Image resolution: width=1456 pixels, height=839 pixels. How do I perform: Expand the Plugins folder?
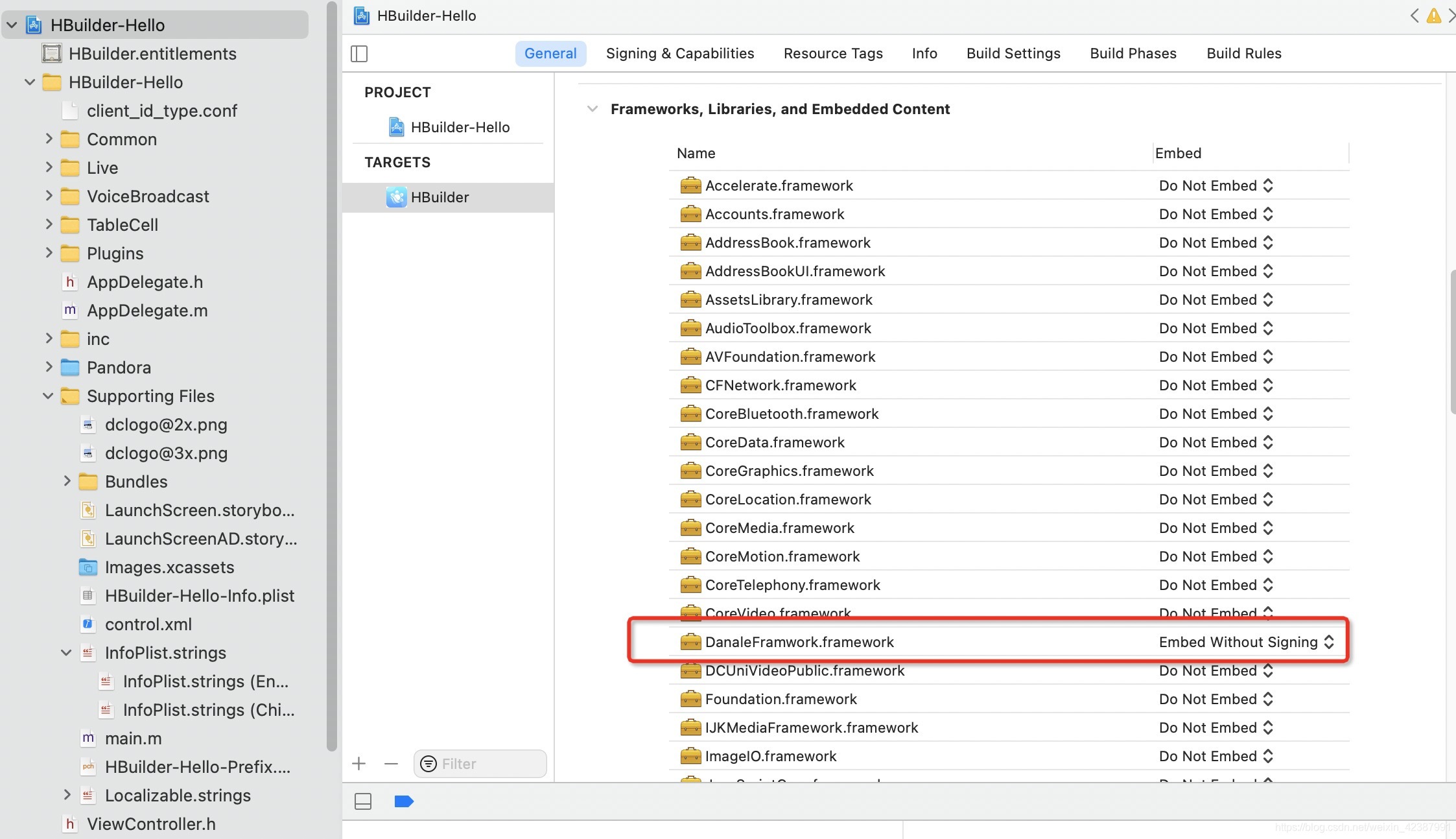(49, 253)
